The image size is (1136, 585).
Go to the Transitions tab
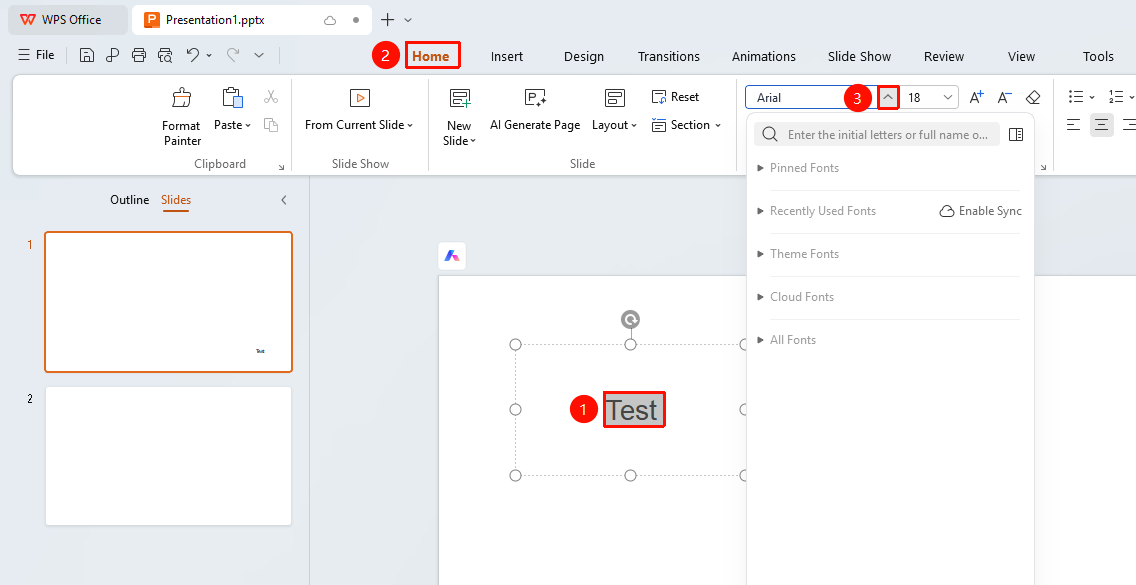click(x=669, y=57)
